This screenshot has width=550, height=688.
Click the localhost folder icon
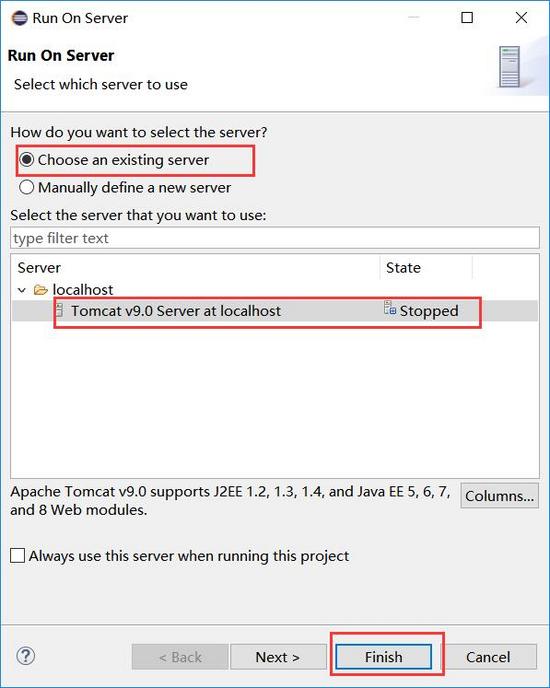click(41, 290)
